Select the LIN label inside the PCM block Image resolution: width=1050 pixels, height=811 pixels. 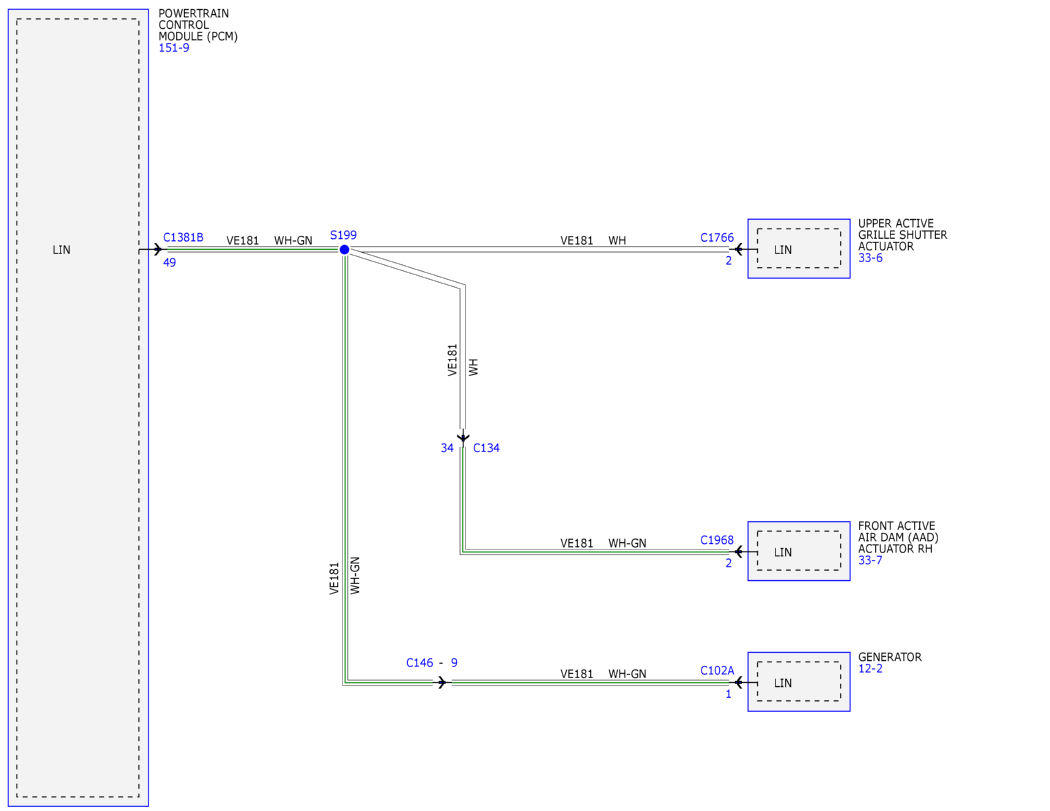[62, 250]
